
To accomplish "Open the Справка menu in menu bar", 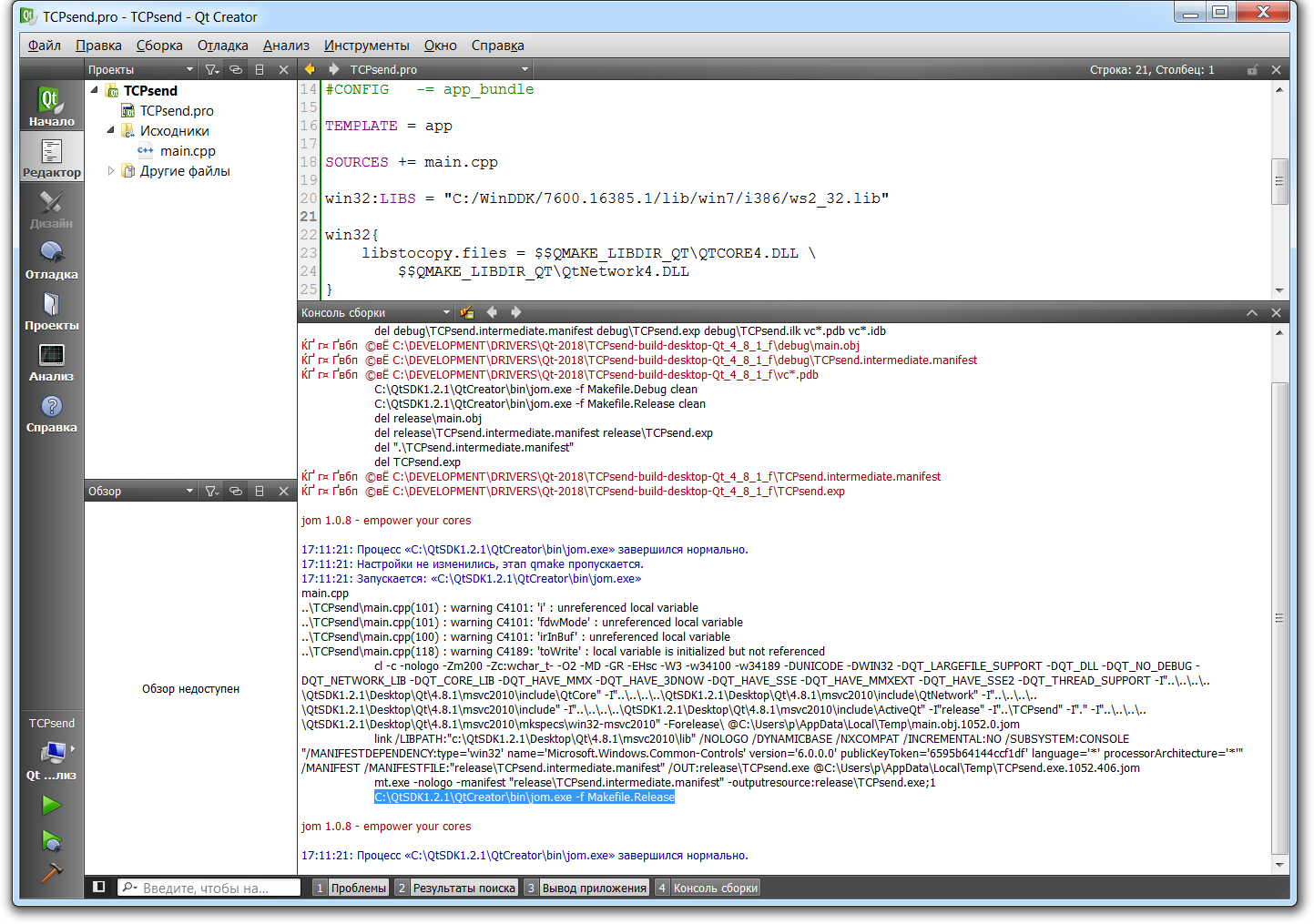I will pos(497,46).
